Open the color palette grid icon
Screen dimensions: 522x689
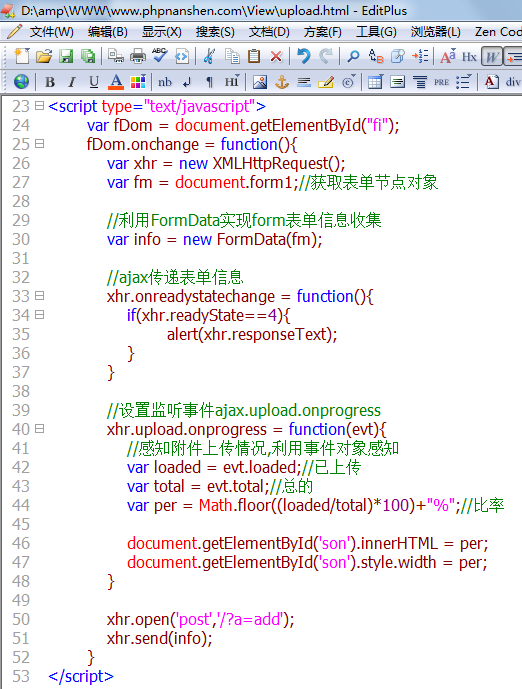(138, 82)
